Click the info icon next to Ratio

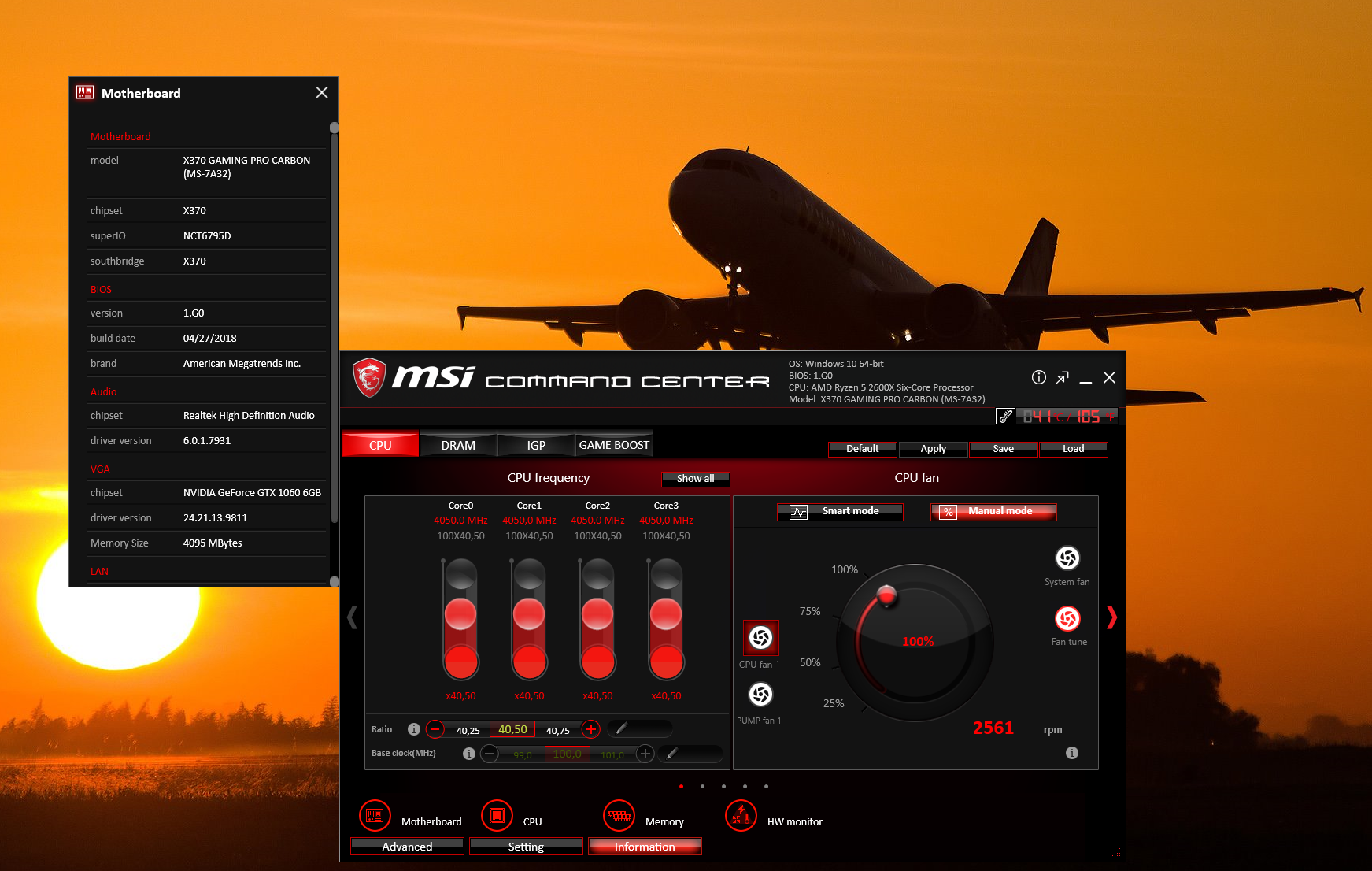click(x=413, y=729)
